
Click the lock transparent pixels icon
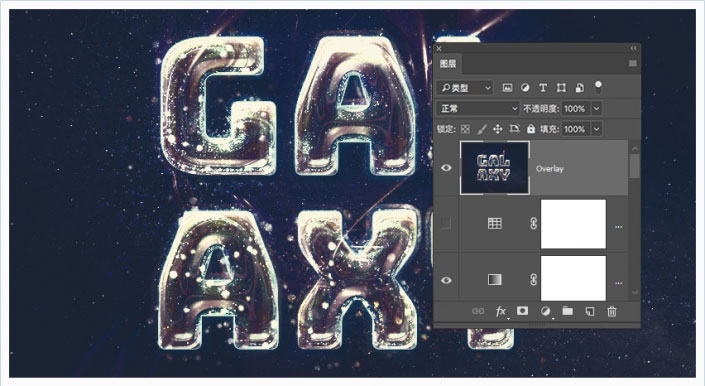[x=465, y=129]
